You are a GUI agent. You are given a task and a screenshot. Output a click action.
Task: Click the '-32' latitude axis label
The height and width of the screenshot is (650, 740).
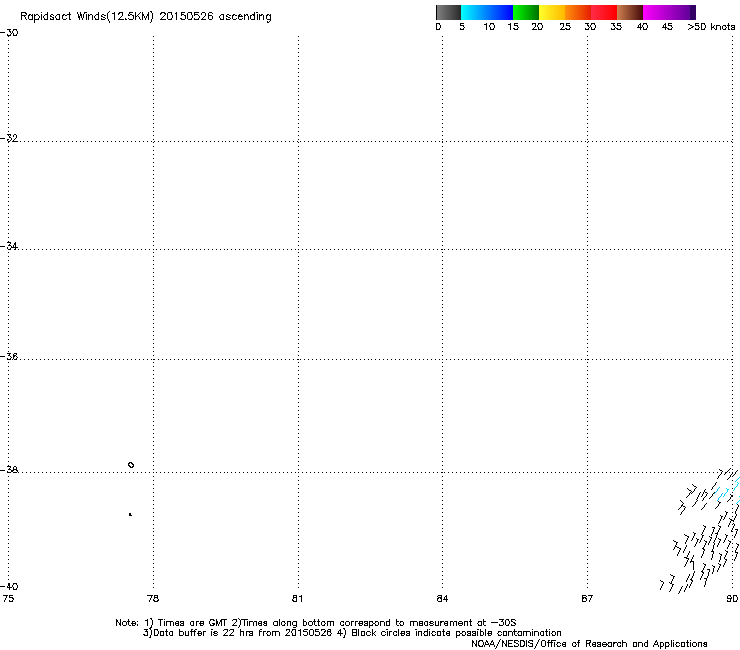point(9,138)
